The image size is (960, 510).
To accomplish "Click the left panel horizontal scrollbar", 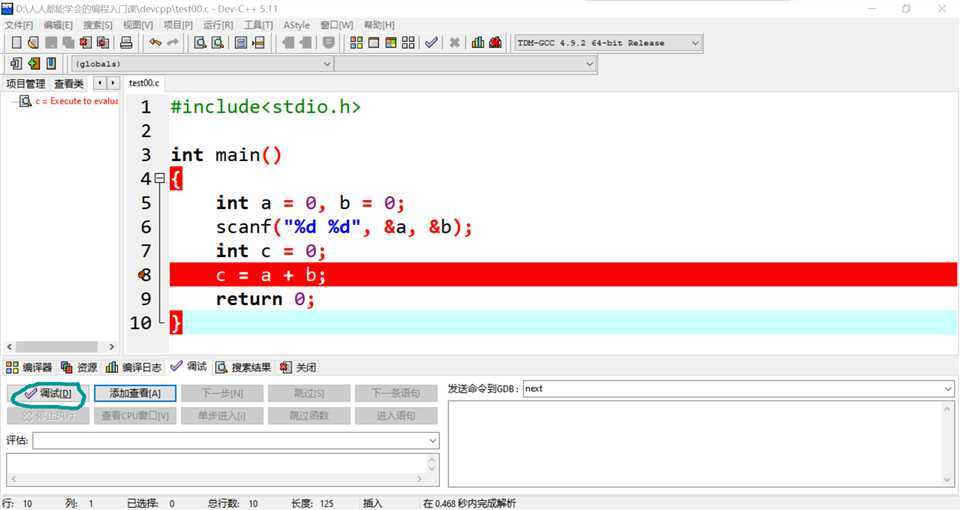I will point(60,347).
